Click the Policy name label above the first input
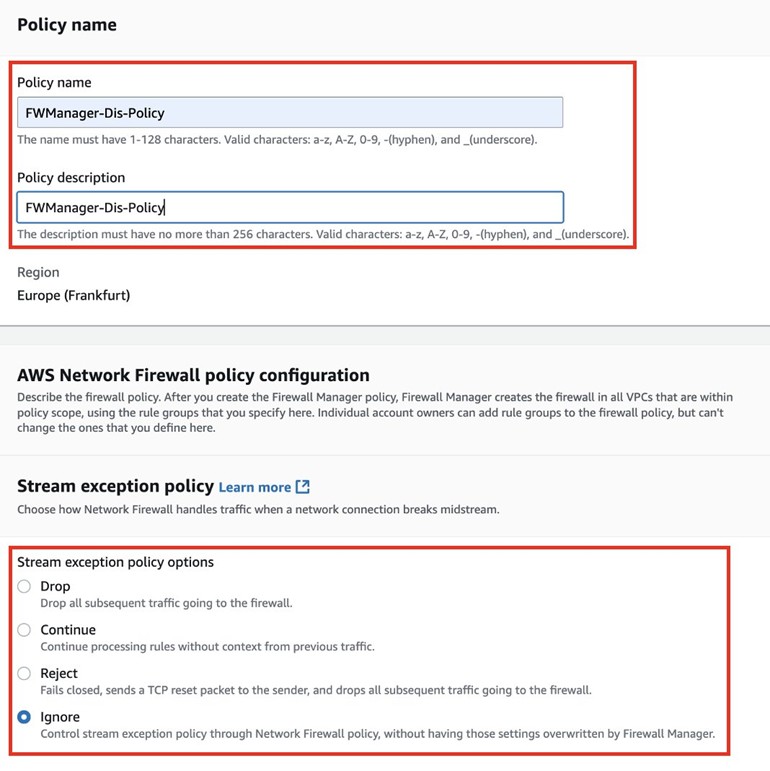 coord(54,82)
